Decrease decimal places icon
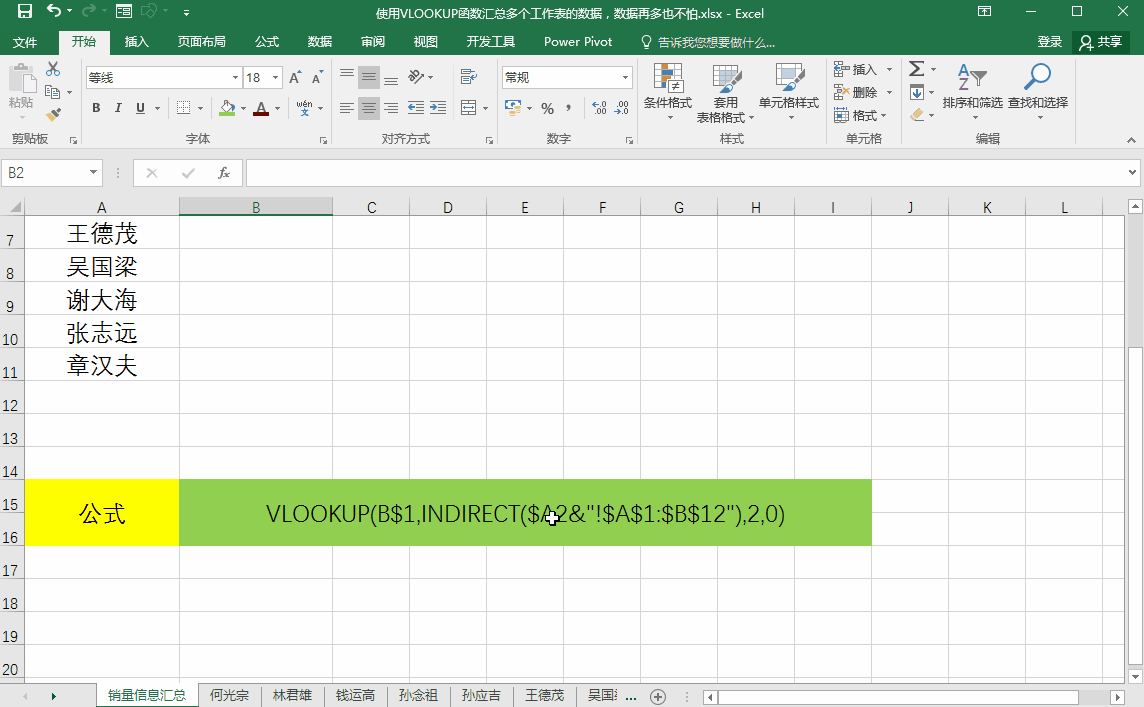 pyautogui.click(x=622, y=109)
